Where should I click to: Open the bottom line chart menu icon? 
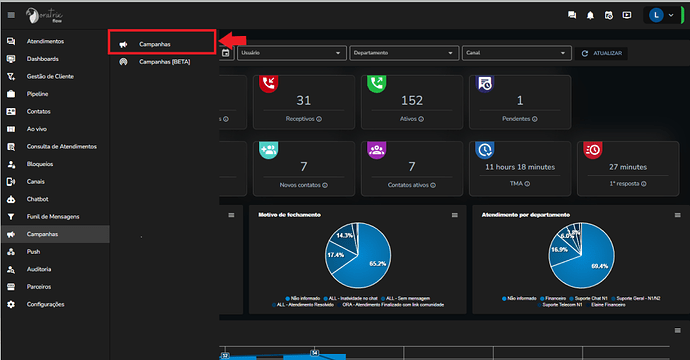tap(678, 331)
